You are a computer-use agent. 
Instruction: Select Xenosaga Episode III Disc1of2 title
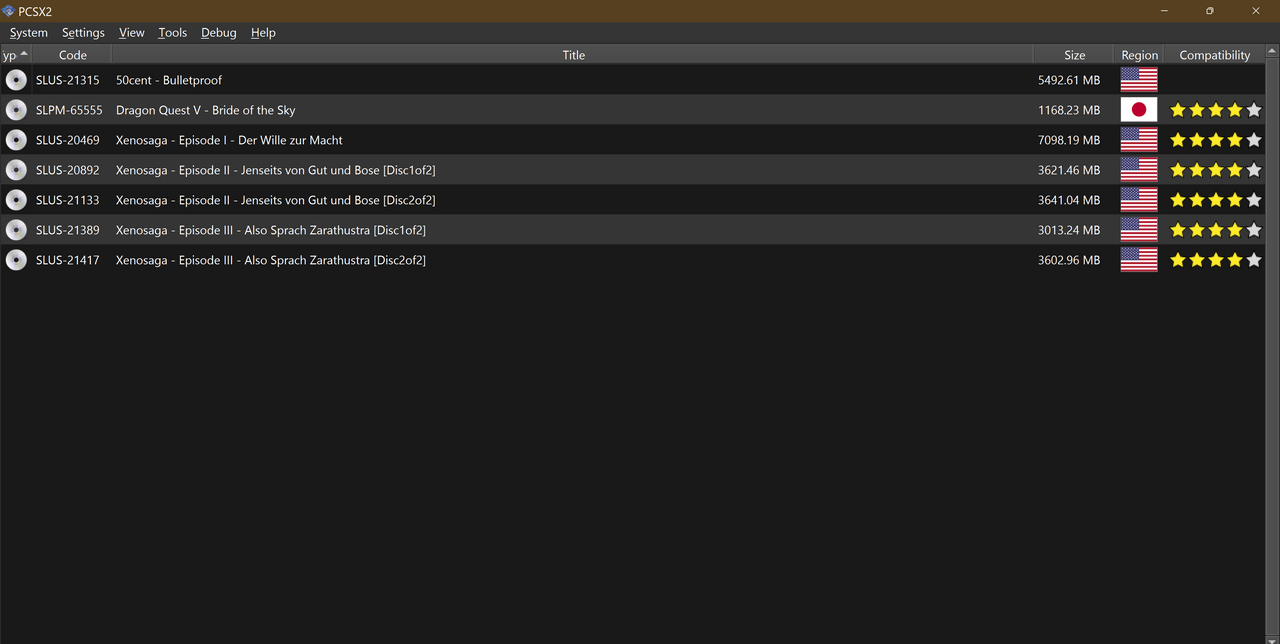pyautogui.click(x=271, y=230)
